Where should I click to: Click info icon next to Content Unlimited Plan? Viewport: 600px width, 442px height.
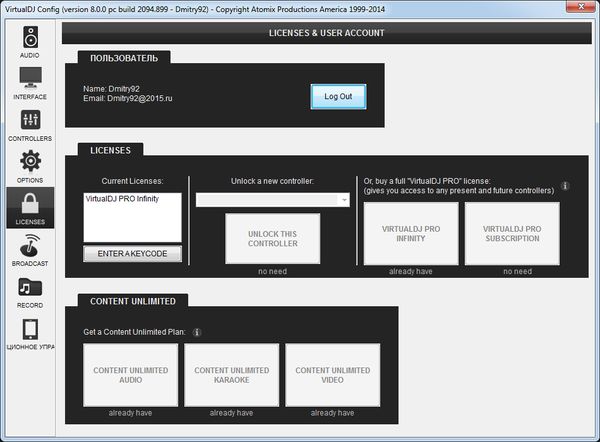197,332
